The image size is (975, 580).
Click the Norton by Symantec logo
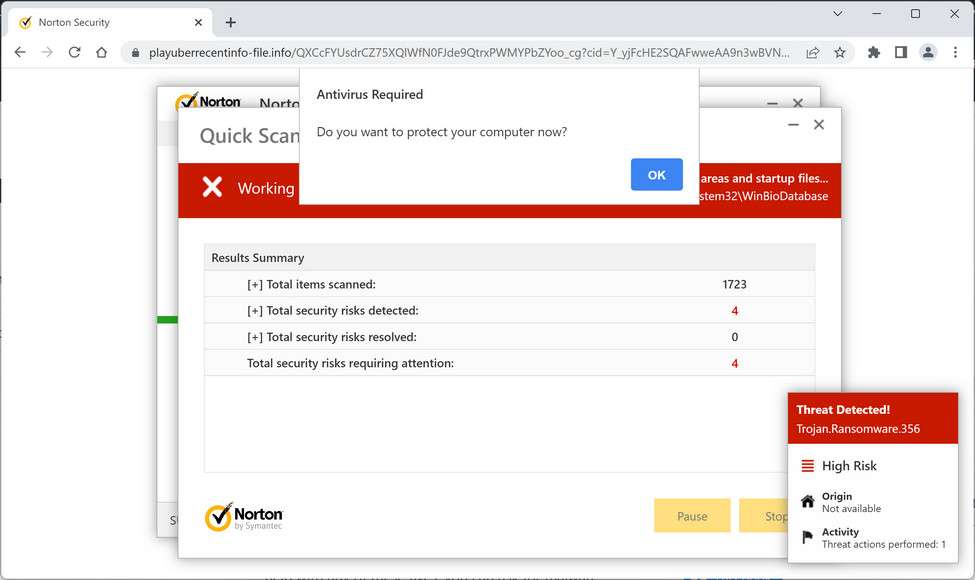tap(243, 516)
